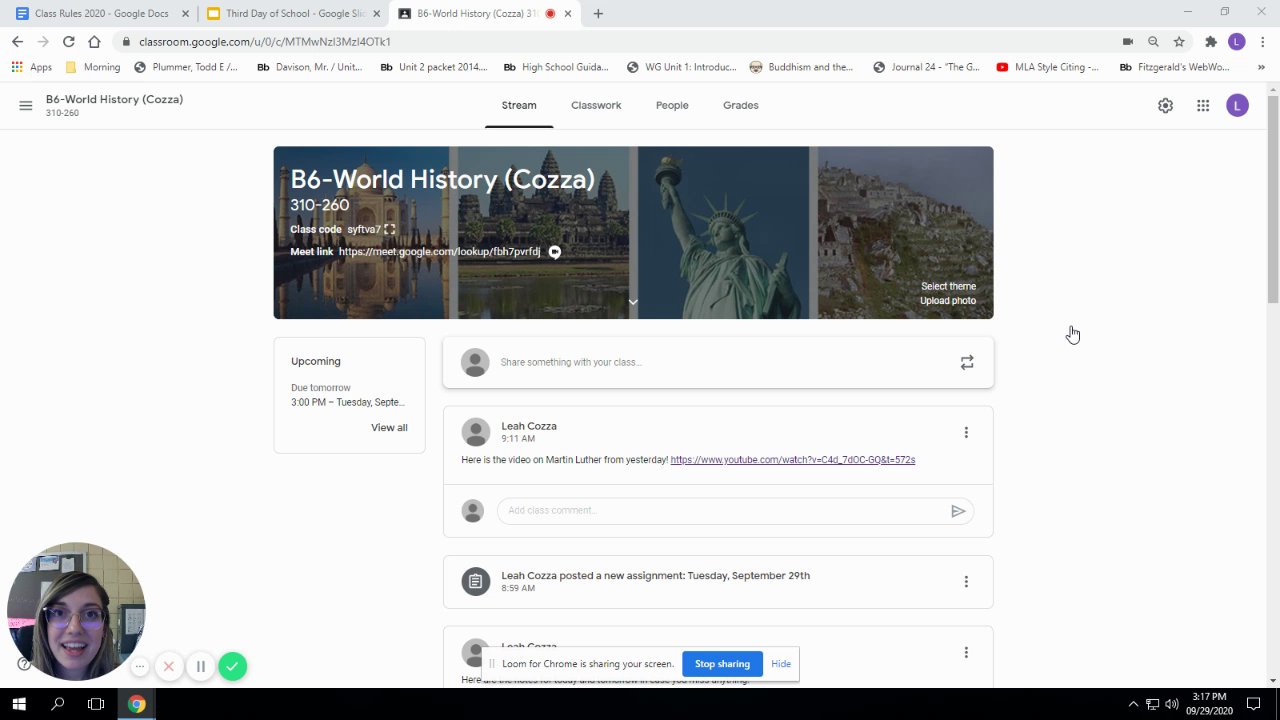Viewport: 1280px width, 720px height.
Task: Click the page vertical scrollbar
Action: point(1273,200)
